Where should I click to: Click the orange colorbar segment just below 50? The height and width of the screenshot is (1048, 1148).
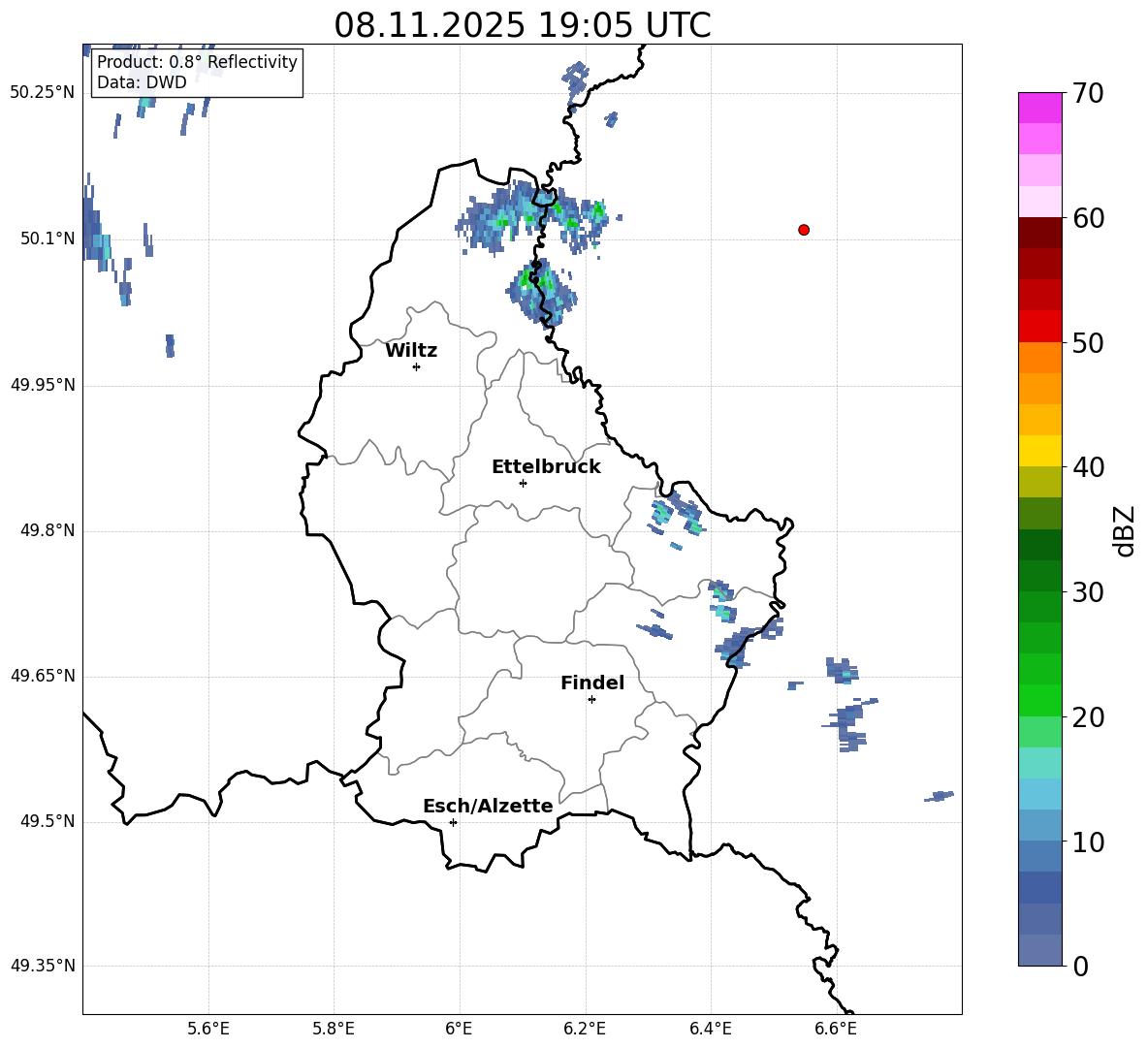click(1040, 358)
